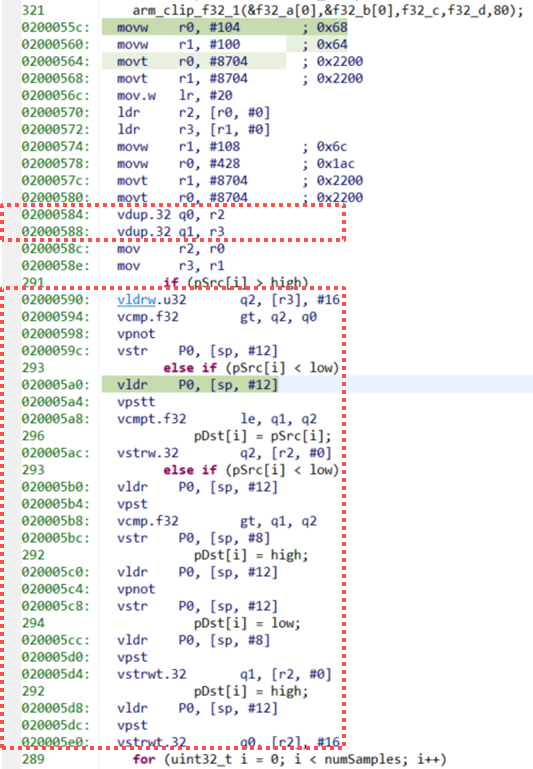Click the 'mov.w lr, #20' instruction

175,96
